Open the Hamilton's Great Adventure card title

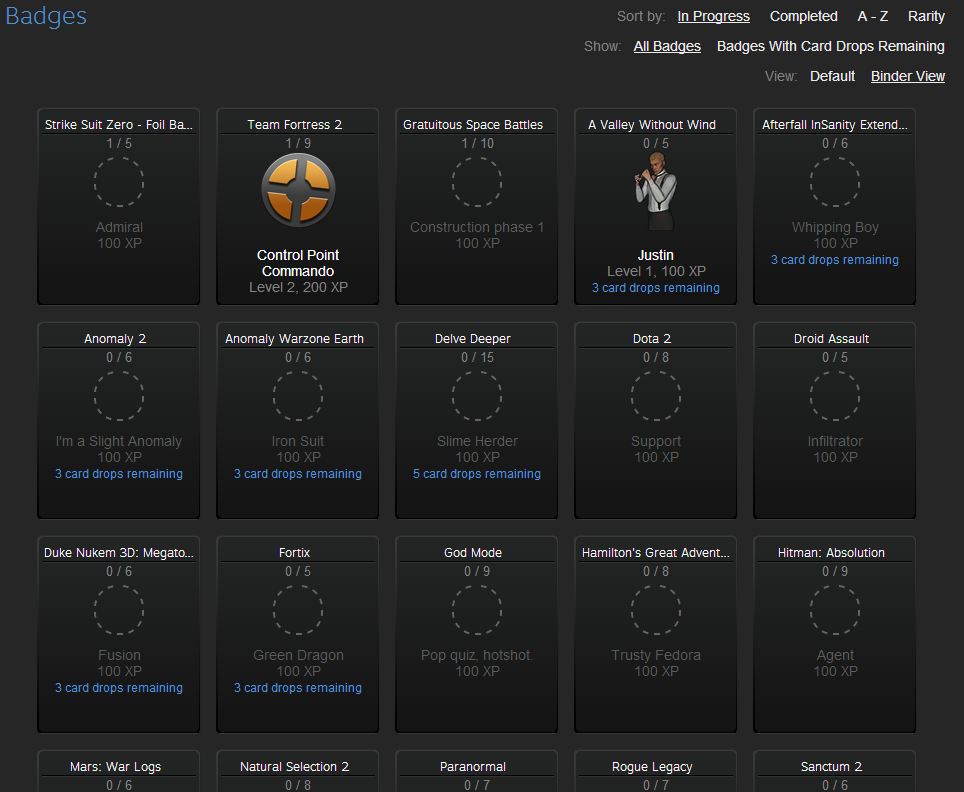click(x=655, y=553)
